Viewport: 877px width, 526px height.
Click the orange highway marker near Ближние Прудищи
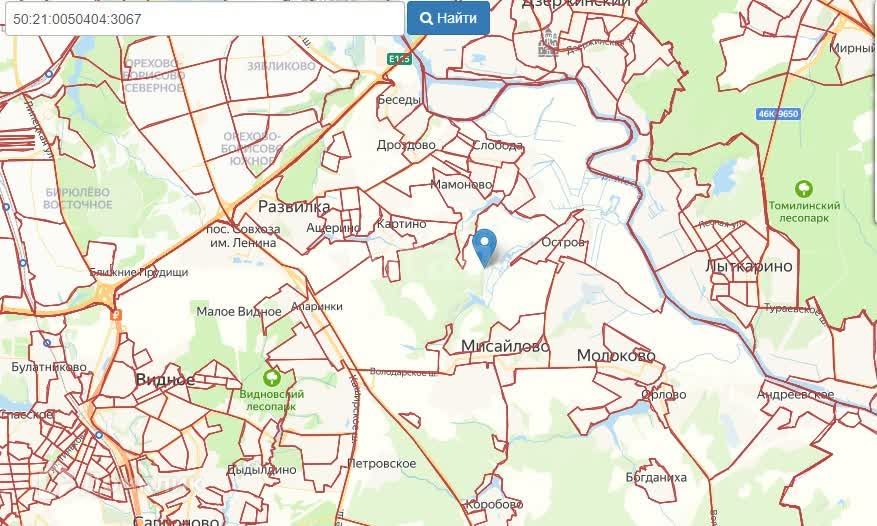click(x=116, y=315)
